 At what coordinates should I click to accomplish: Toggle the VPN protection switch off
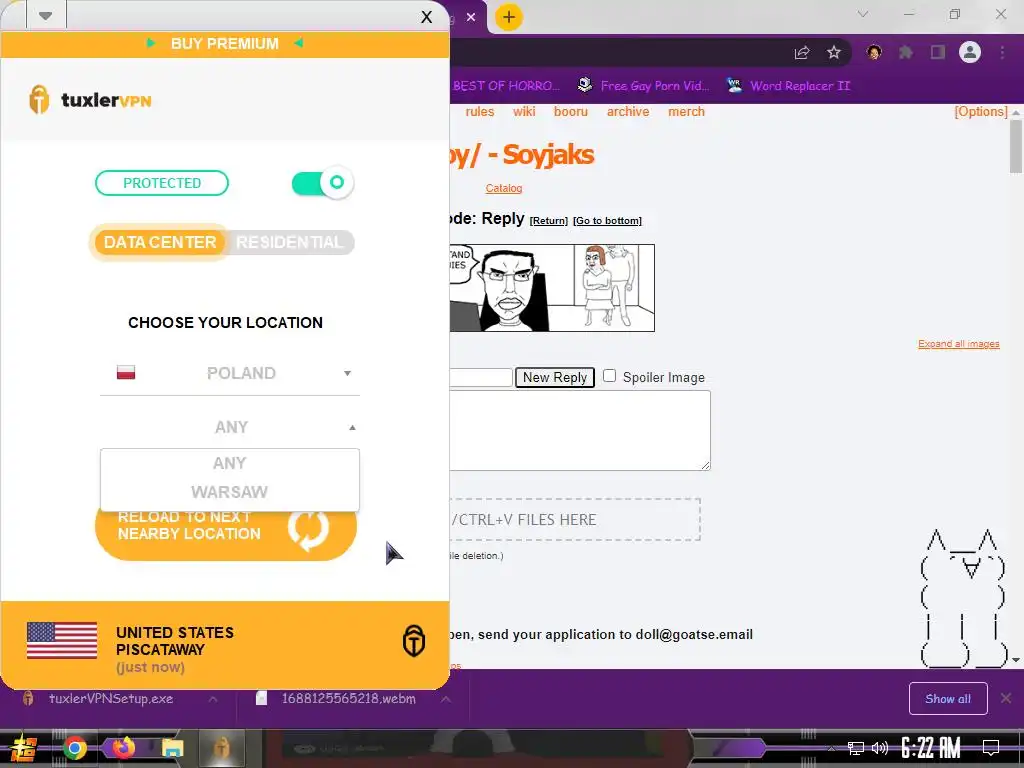pyautogui.click(x=323, y=184)
